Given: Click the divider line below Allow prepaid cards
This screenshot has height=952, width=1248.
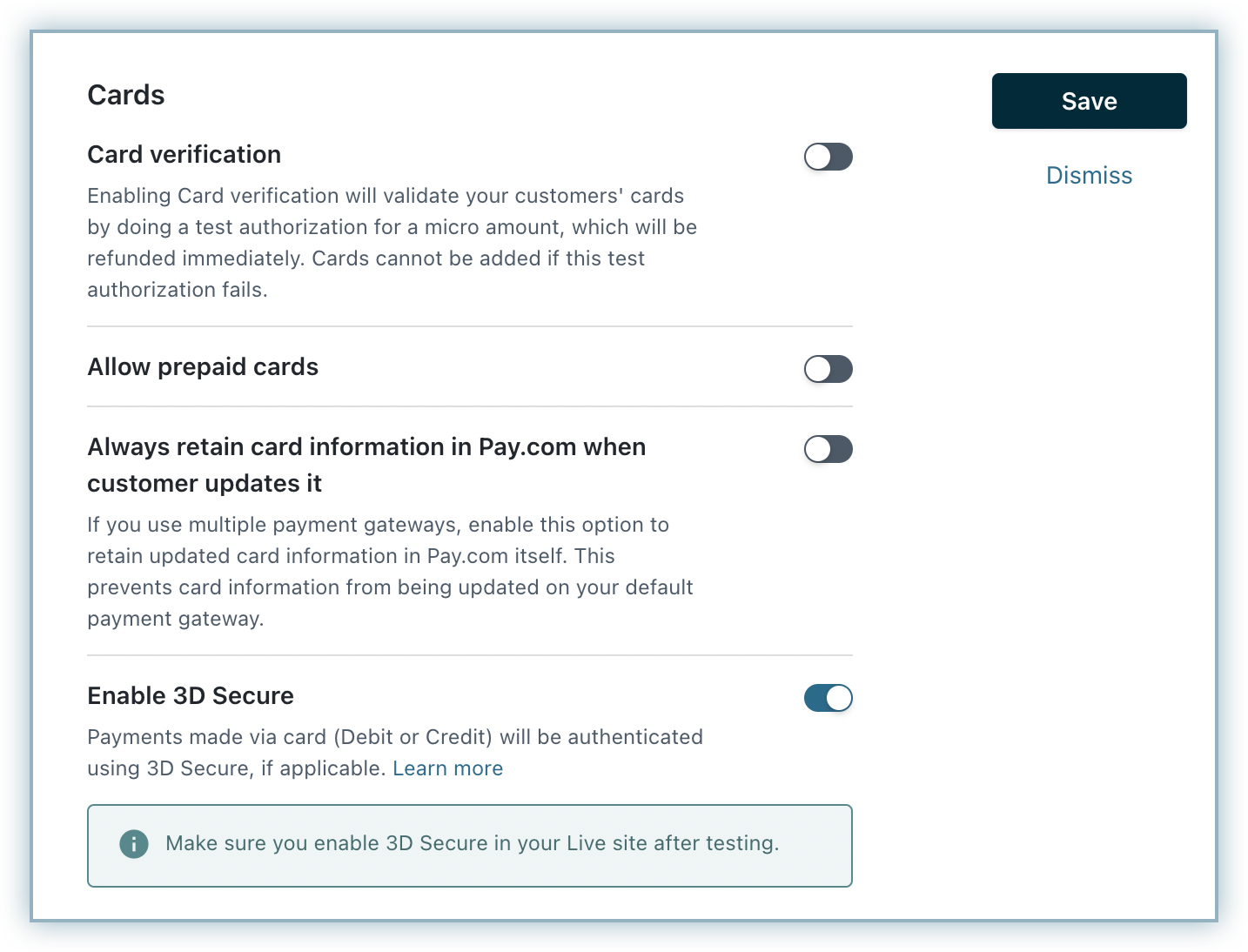Looking at the screenshot, I should pos(470,406).
